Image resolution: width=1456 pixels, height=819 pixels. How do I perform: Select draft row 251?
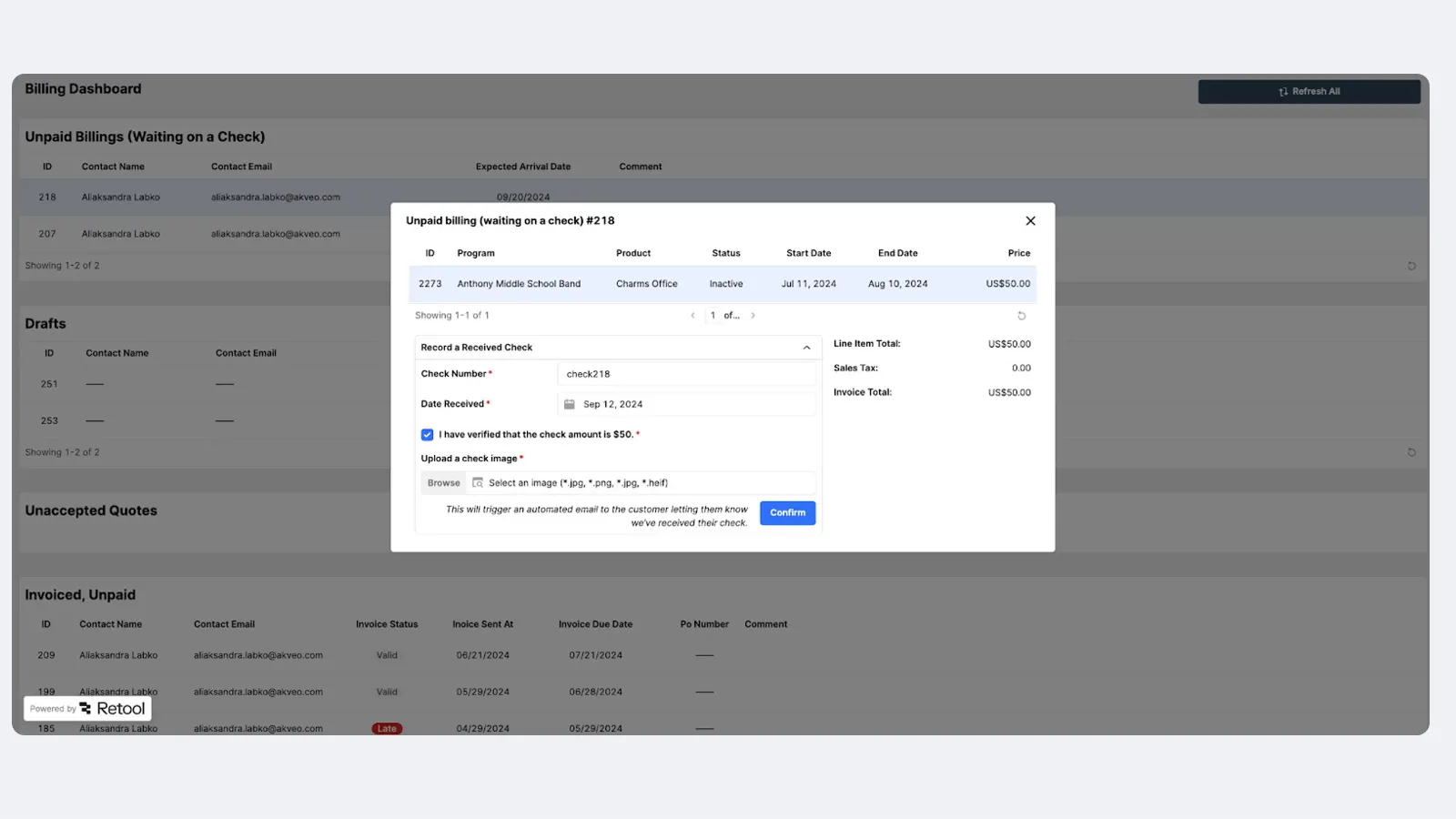(205, 384)
